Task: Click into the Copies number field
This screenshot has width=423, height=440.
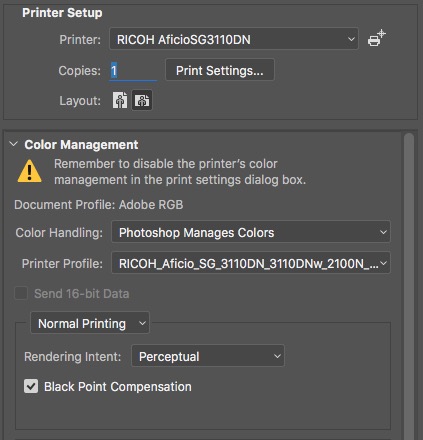Action: click(133, 71)
